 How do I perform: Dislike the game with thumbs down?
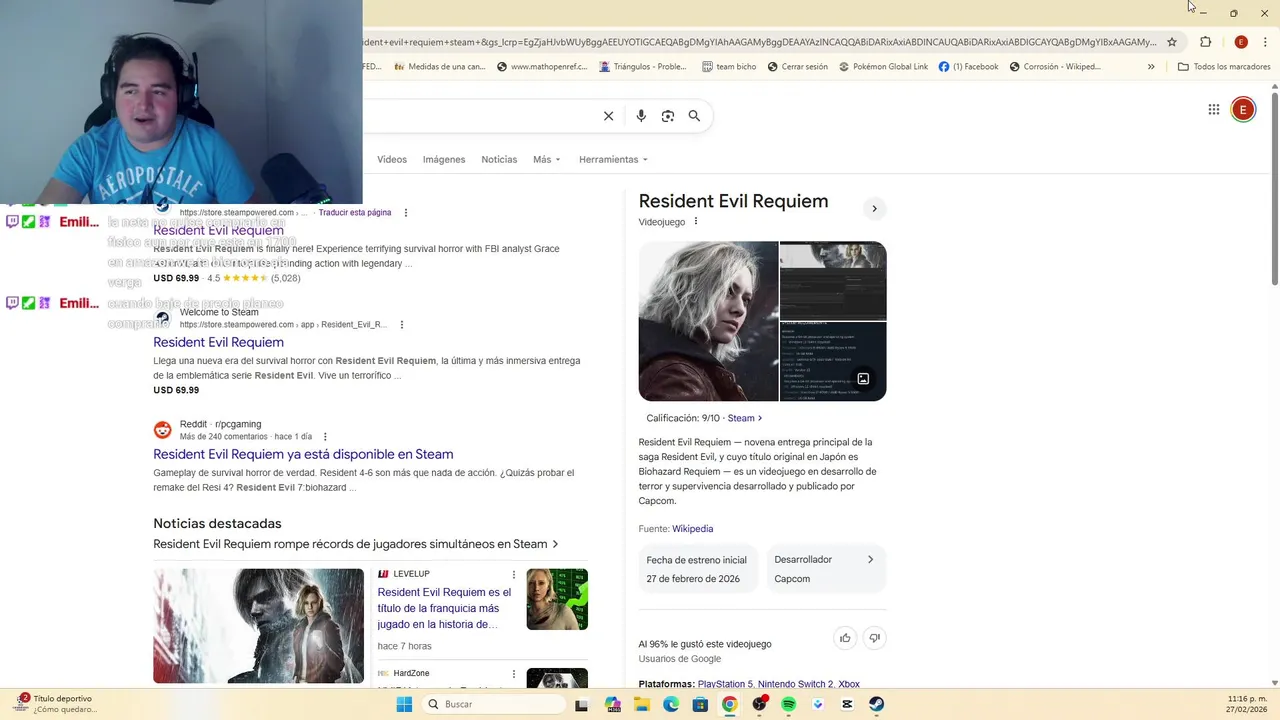coord(874,638)
